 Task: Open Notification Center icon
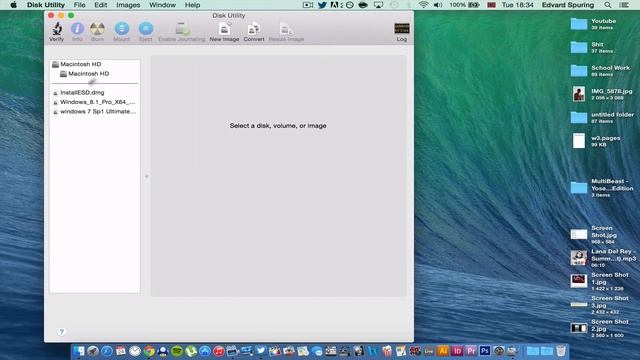(x=624, y=5)
